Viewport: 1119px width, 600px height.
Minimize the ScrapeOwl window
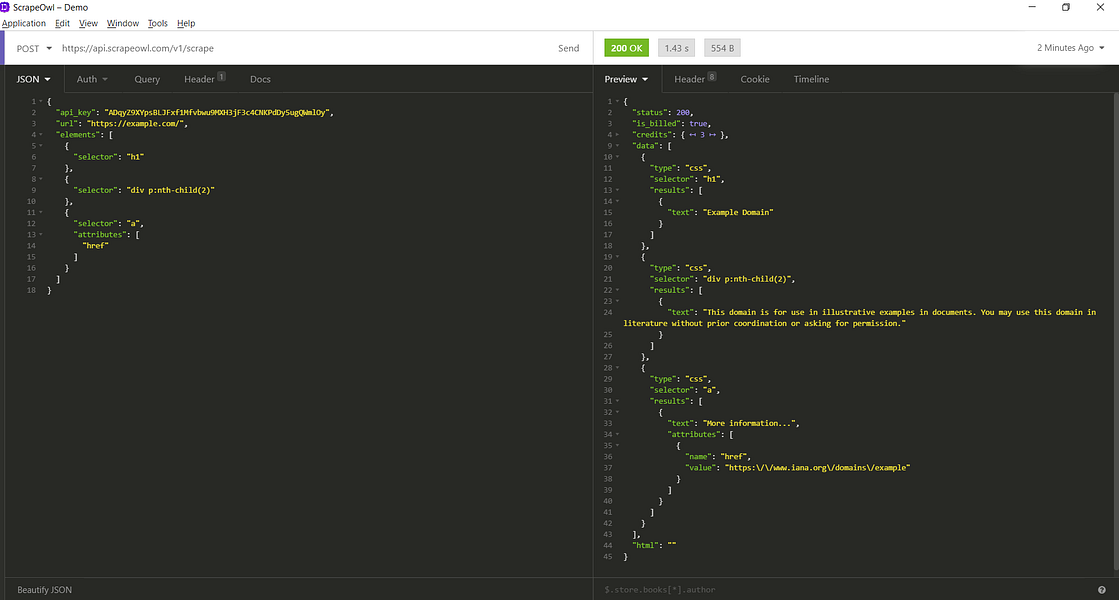(1032, 7)
